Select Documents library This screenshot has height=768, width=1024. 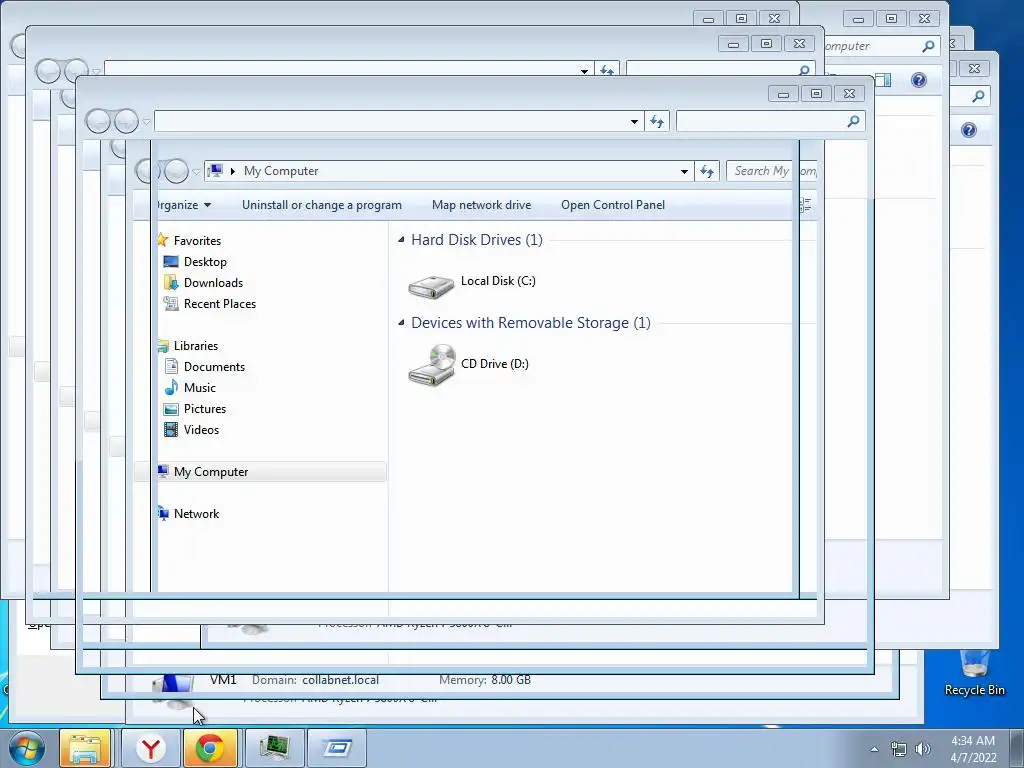[214, 366]
